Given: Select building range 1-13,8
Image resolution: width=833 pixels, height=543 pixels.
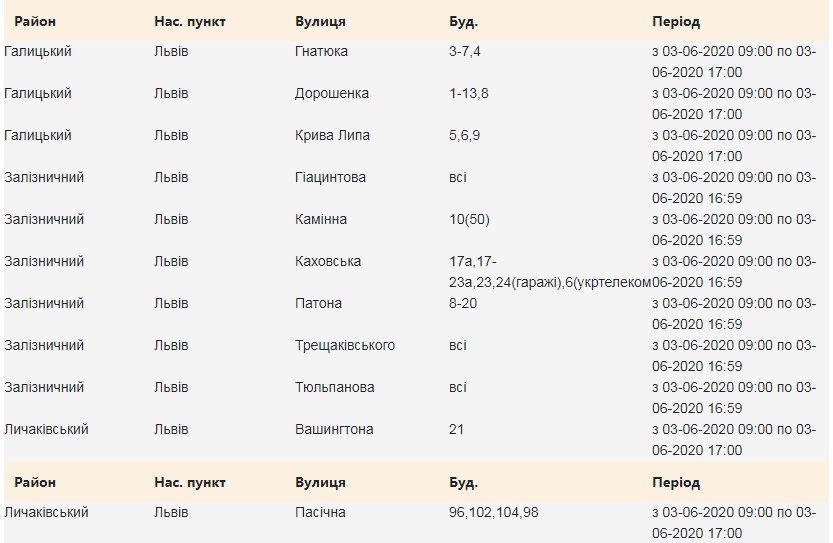Looking at the screenshot, I should tap(469, 93).
